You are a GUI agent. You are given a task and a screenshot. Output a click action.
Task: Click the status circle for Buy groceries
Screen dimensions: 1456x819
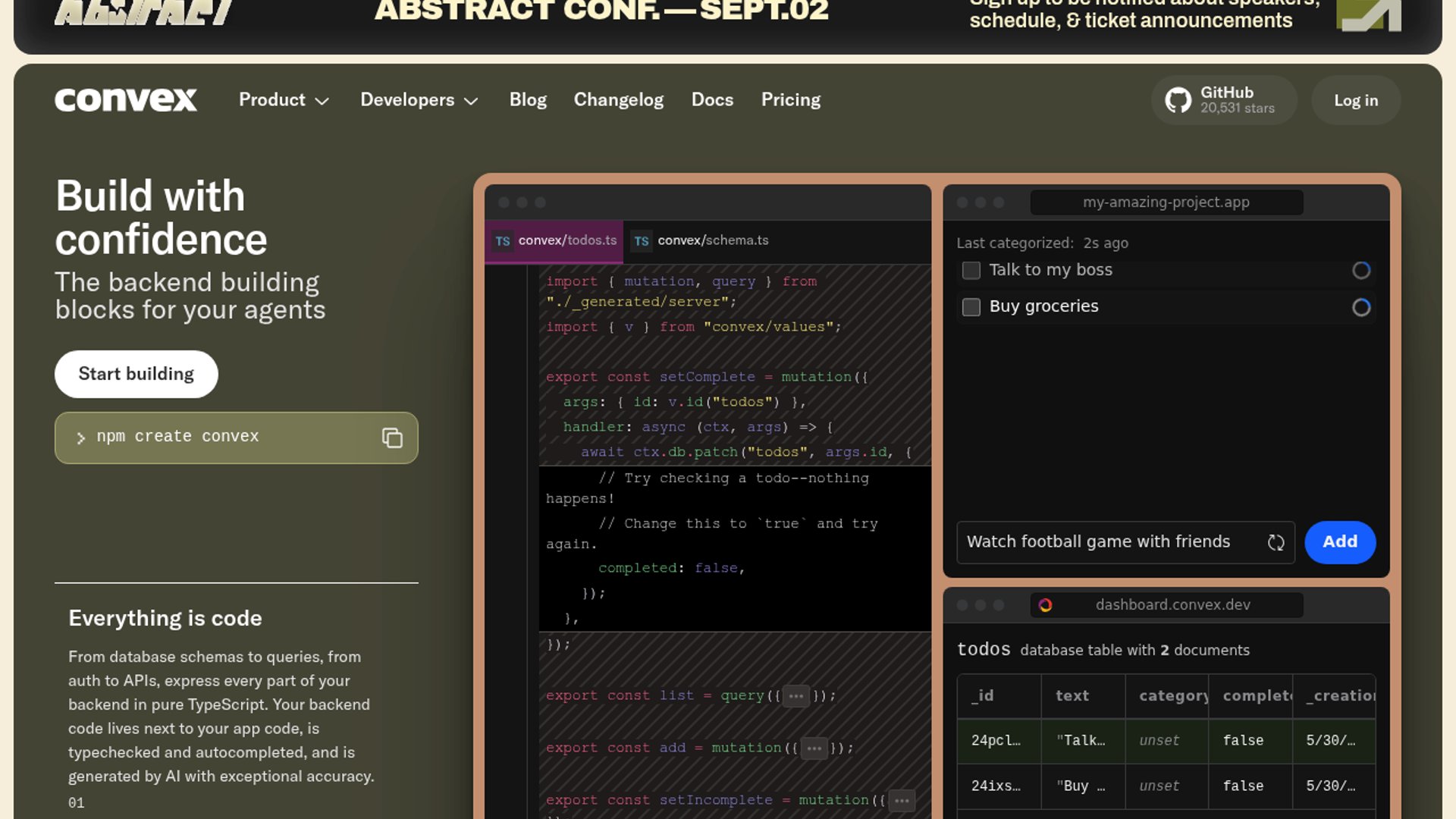click(x=1361, y=307)
